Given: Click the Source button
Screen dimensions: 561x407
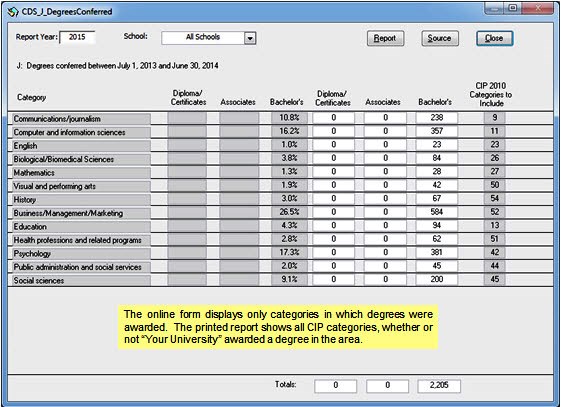Looking at the screenshot, I should tap(440, 38).
